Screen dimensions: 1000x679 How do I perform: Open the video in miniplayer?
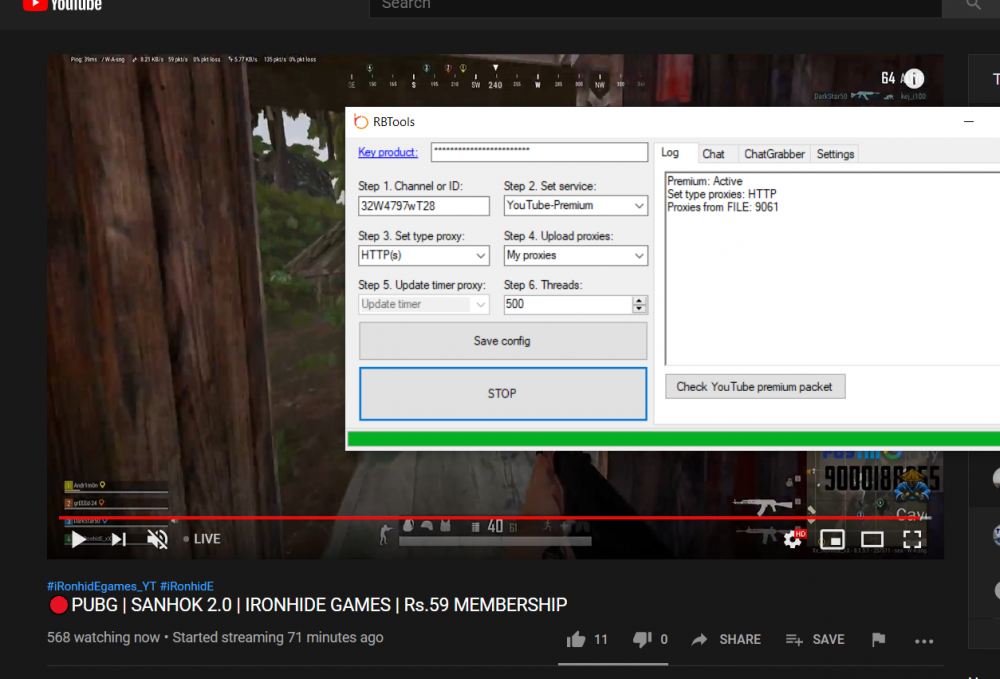[833, 538]
